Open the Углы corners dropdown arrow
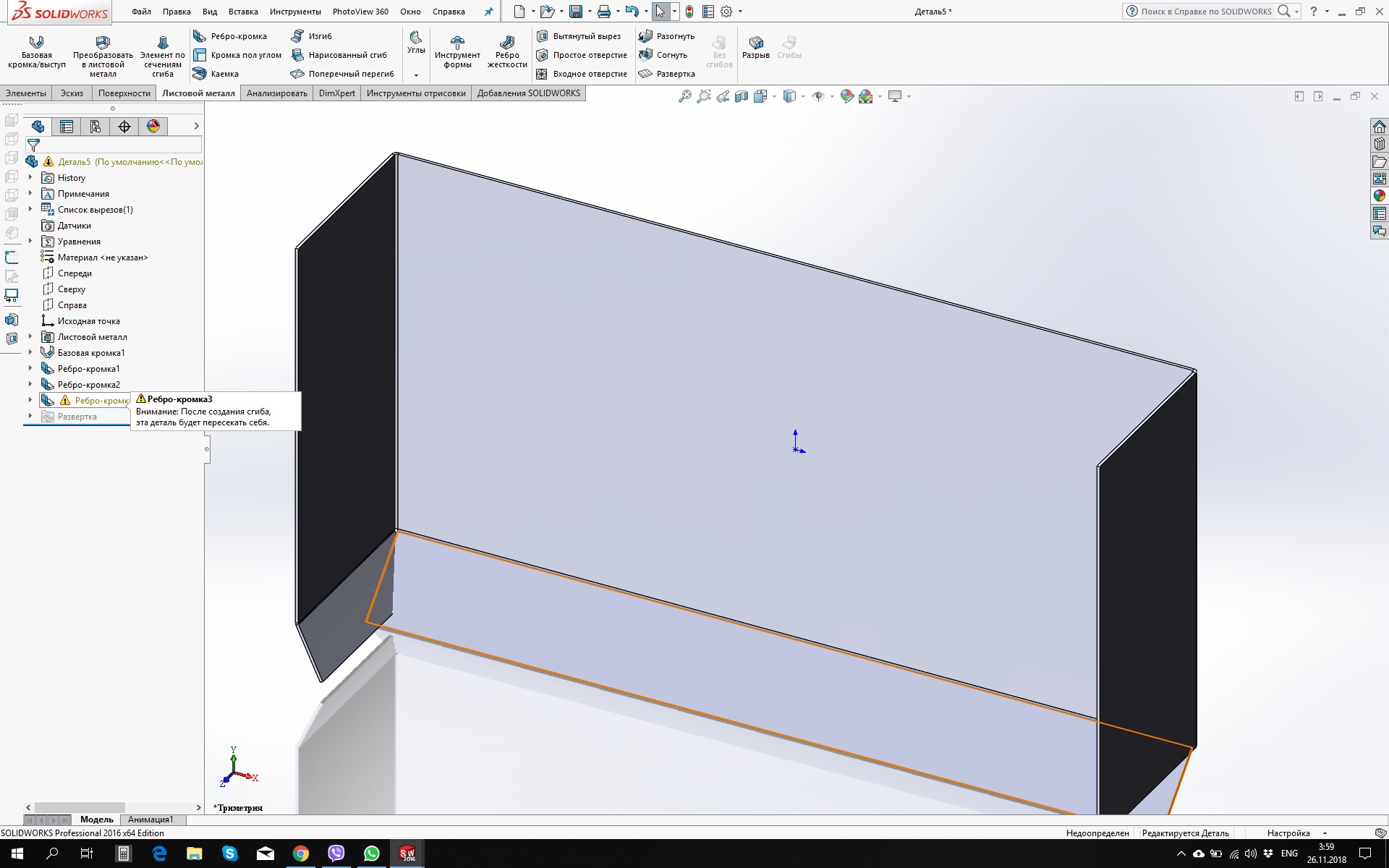This screenshot has height=868, width=1389. tap(416, 75)
